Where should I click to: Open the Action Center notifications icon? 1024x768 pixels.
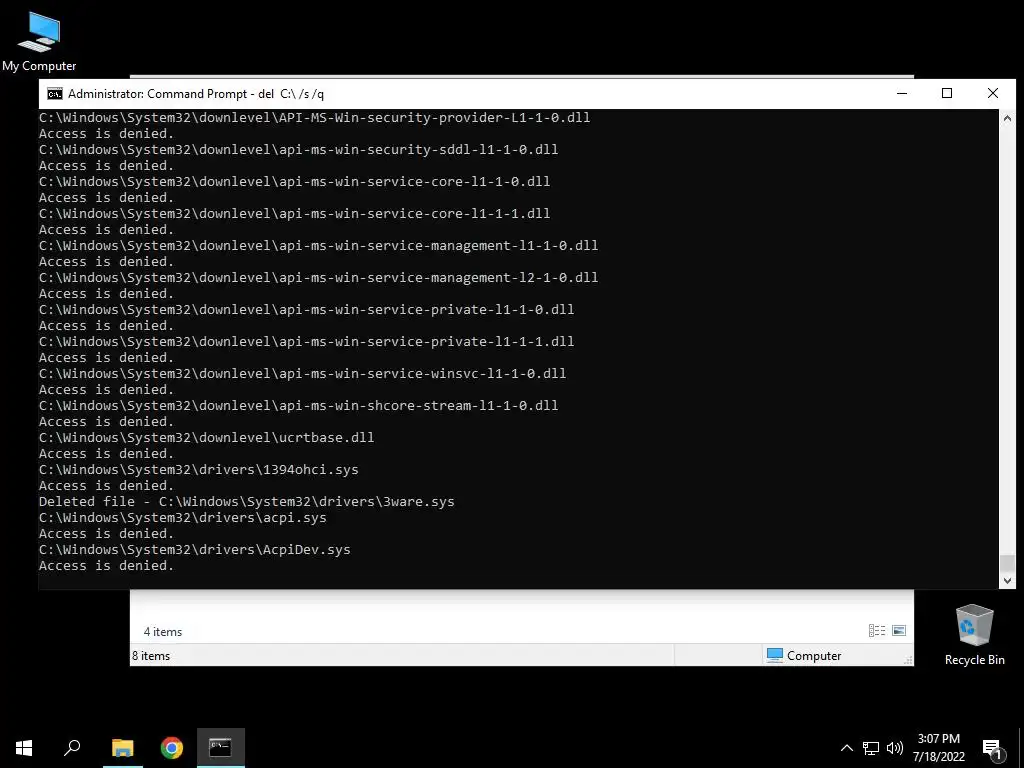993,748
